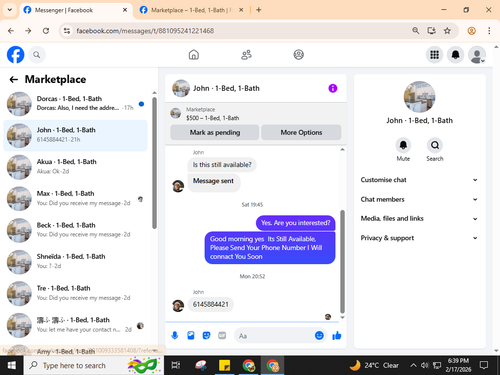Open the account profile avatar menu
Viewport: 500px width, 375px height.
[477, 55]
